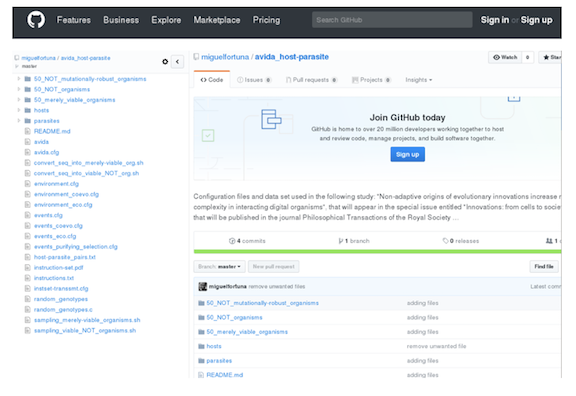Click folder icon of hosts in sidebar
Image resolution: width=576 pixels, height=396 pixels.
[28, 110]
